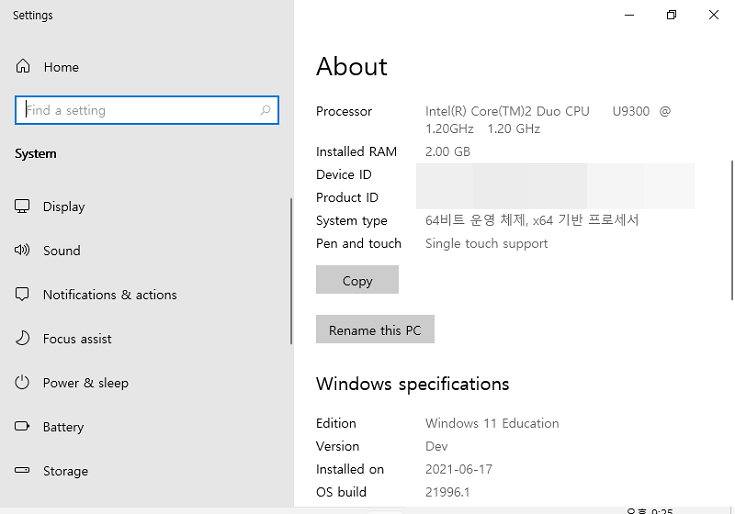Click the sidebar vertical scrollbar

291,271
